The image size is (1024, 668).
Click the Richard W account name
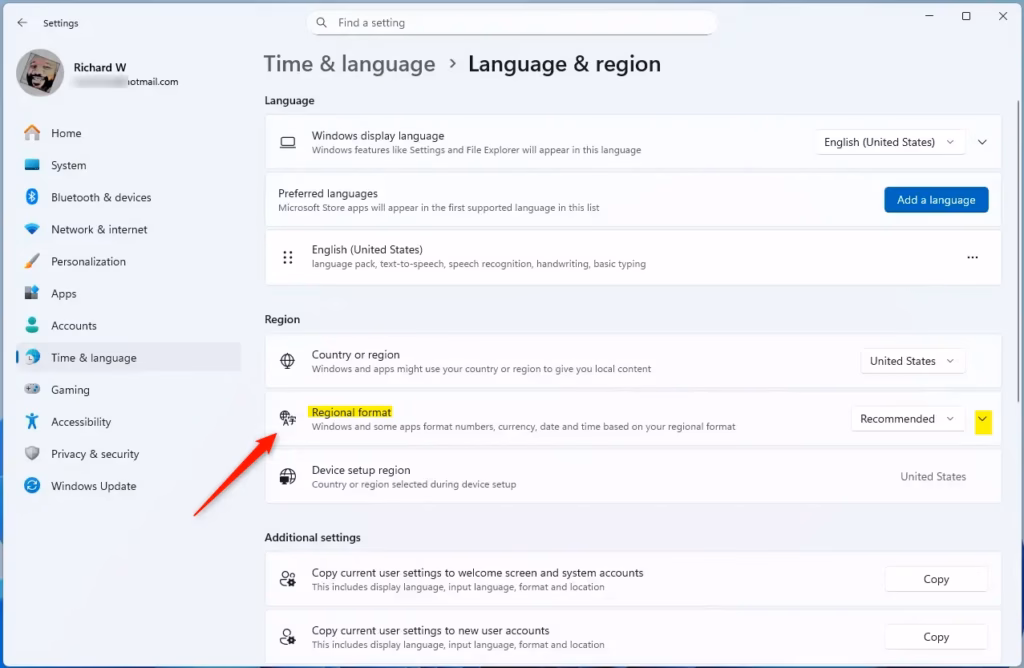coord(100,67)
